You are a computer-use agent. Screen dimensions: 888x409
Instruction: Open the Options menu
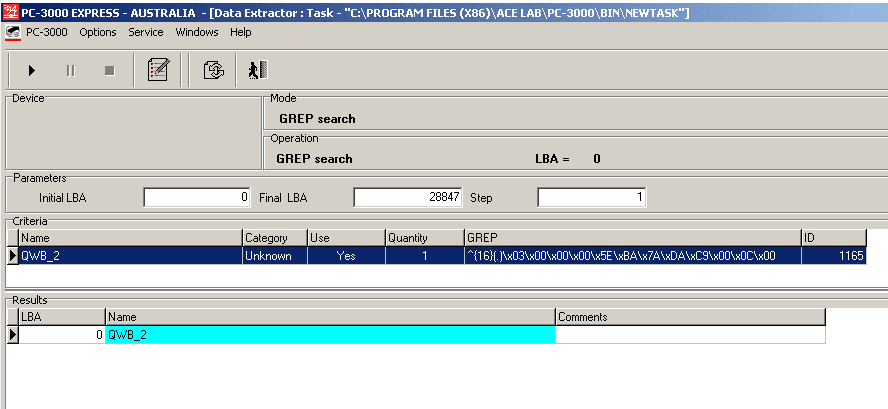coord(97,32)
